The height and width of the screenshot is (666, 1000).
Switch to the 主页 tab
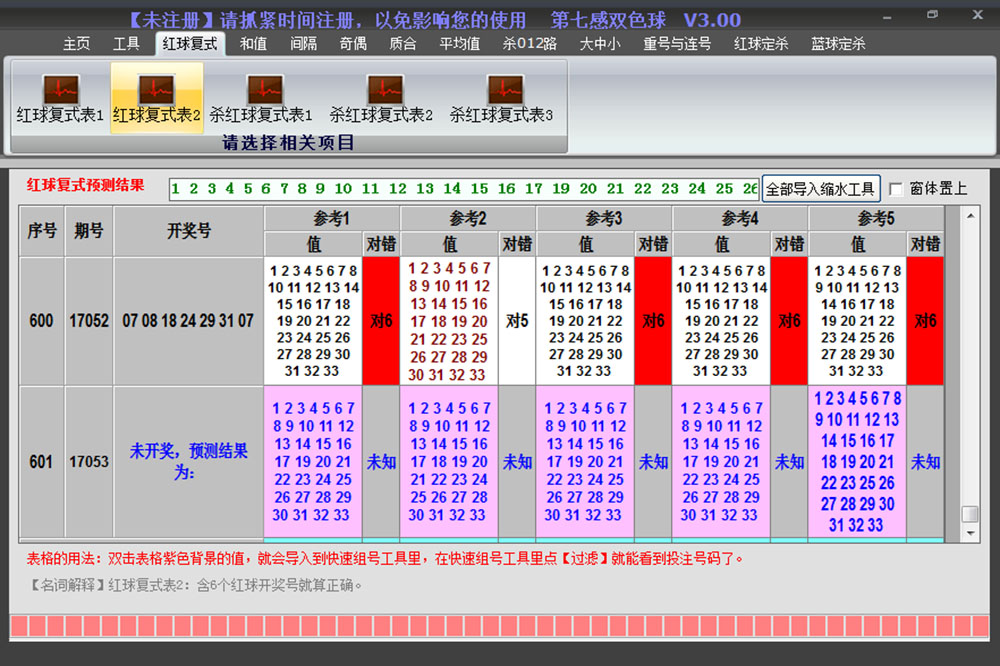77,43
